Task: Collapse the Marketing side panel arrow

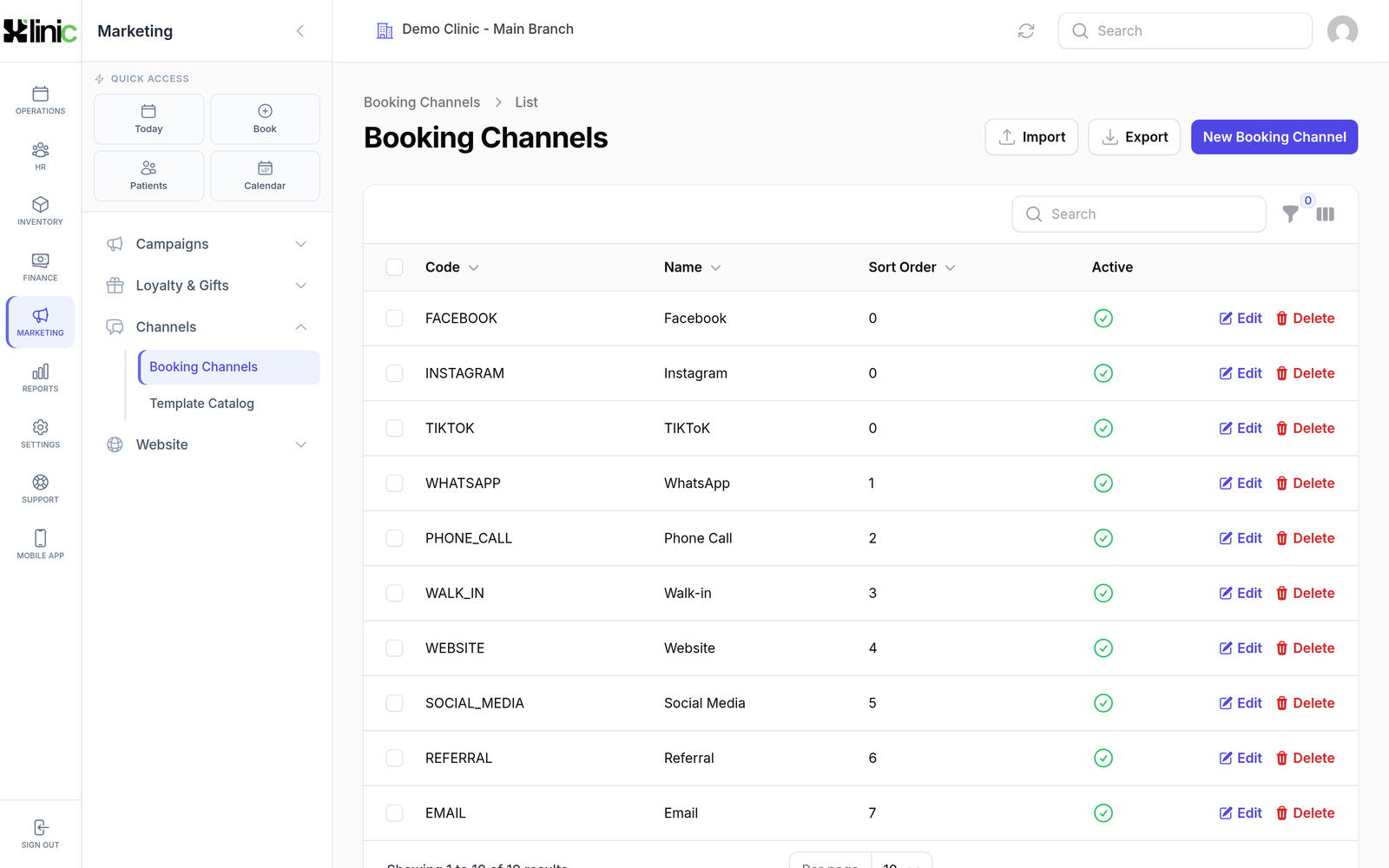Action: pos(300,31)
